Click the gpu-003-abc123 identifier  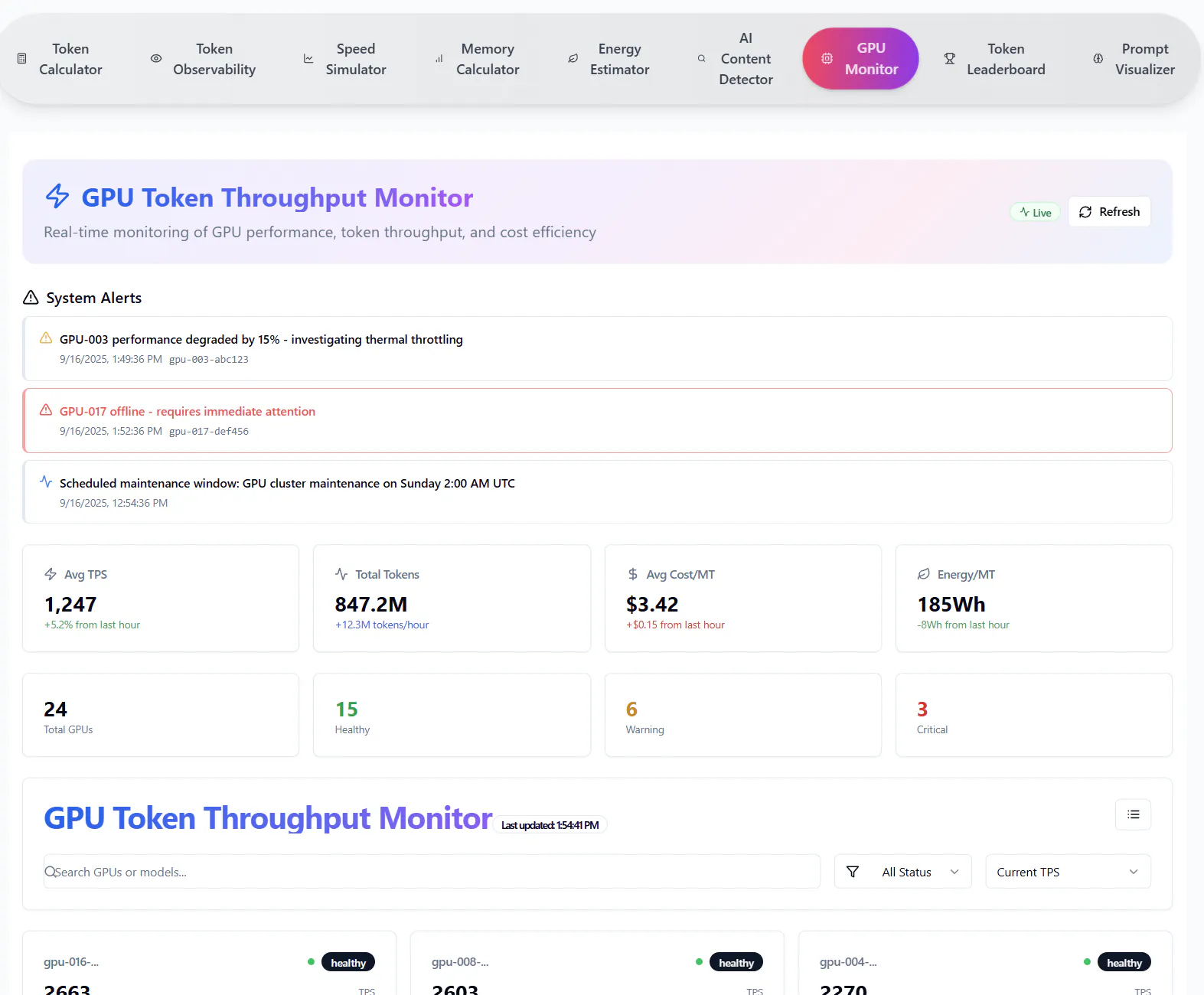click(209, 359)
